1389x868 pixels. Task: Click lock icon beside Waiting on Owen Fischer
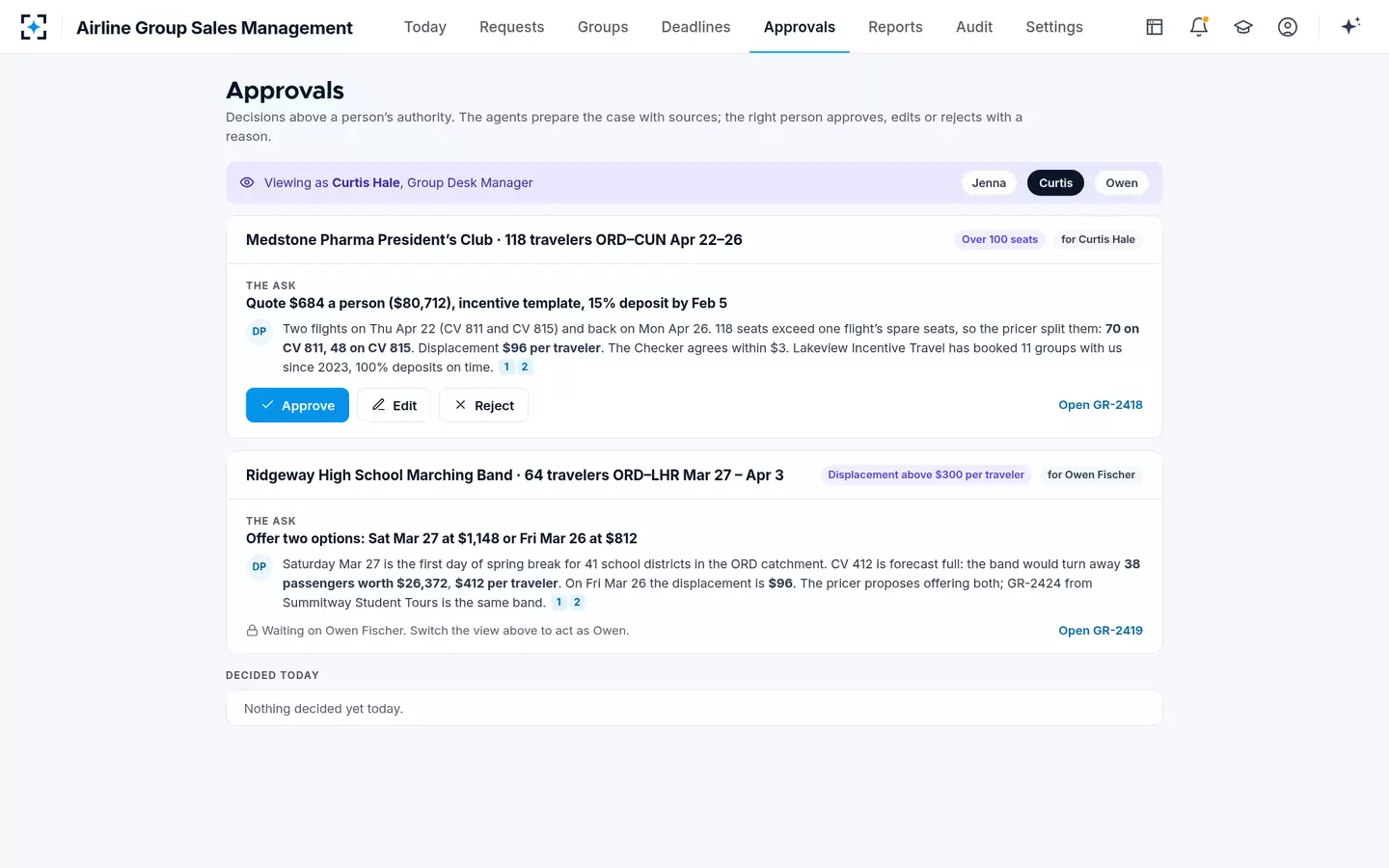click(252, 631)
